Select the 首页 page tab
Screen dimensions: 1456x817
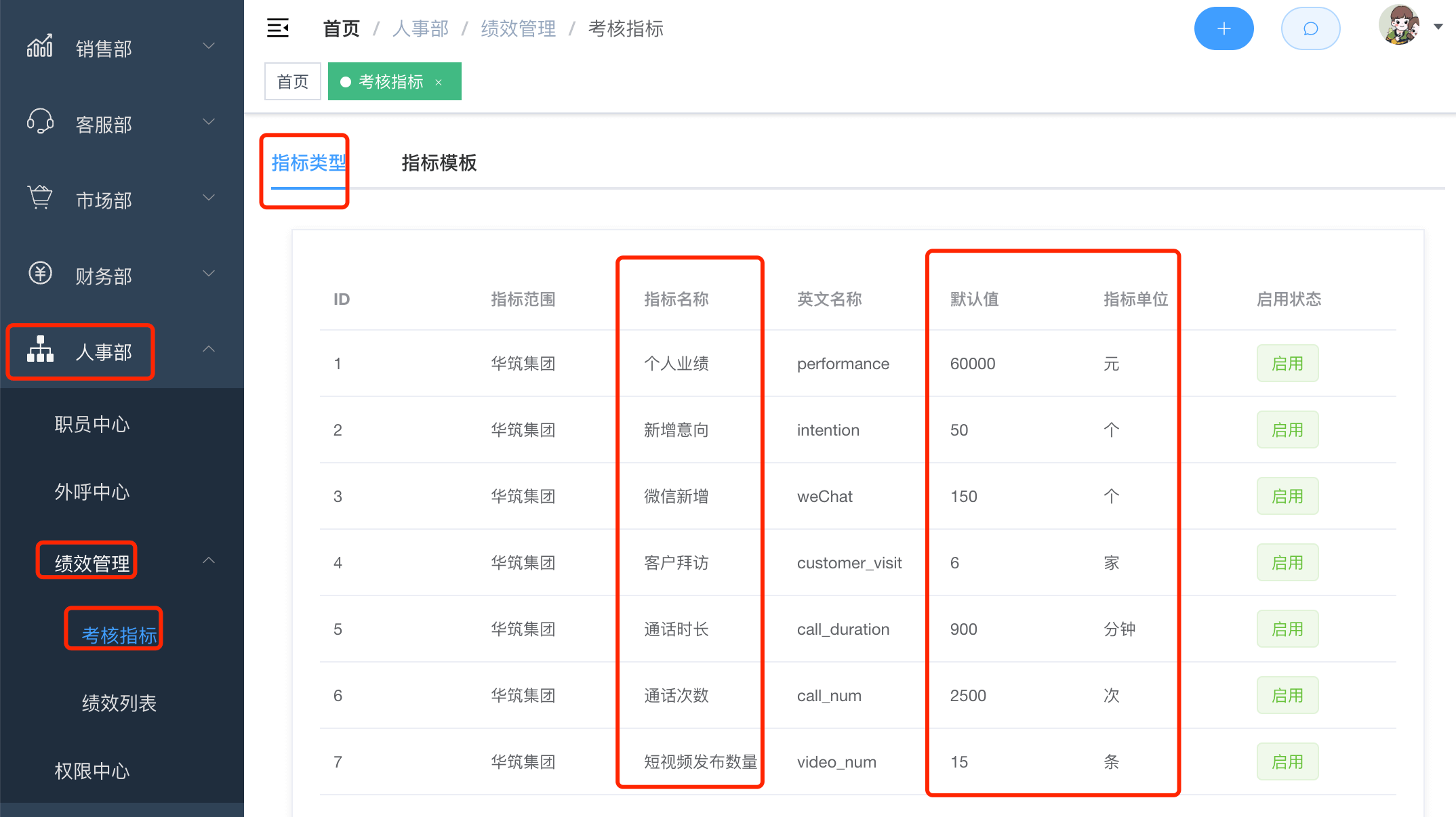pyautogui.click(x=292, y=82)
